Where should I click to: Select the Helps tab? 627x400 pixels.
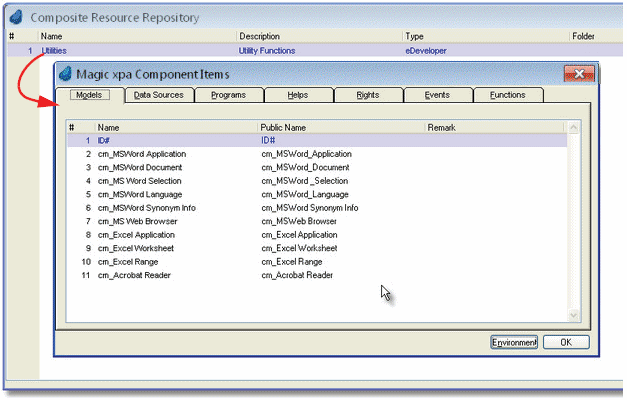(x=298, y=95)
